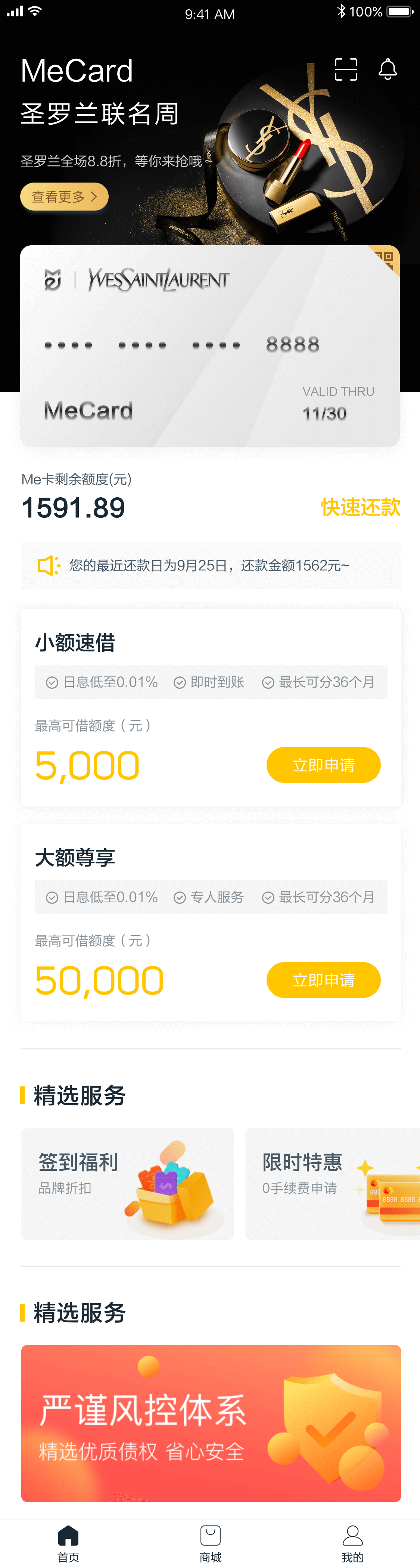Open repayment notice about 9月25日
Image resolution: width=420 pixels, height=1568 pixels.
click(211, 566)
